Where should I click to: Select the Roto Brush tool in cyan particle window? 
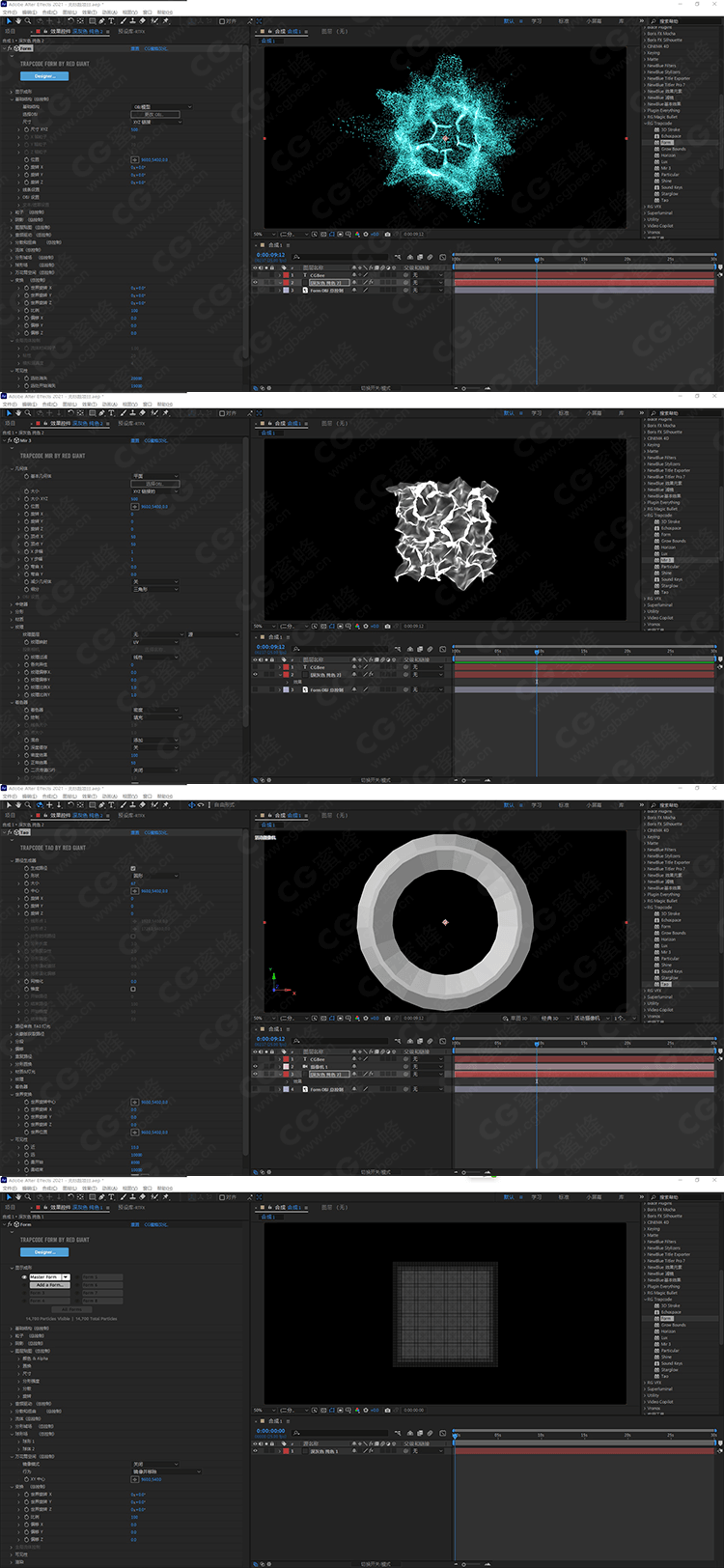click(x=154, y=20)
